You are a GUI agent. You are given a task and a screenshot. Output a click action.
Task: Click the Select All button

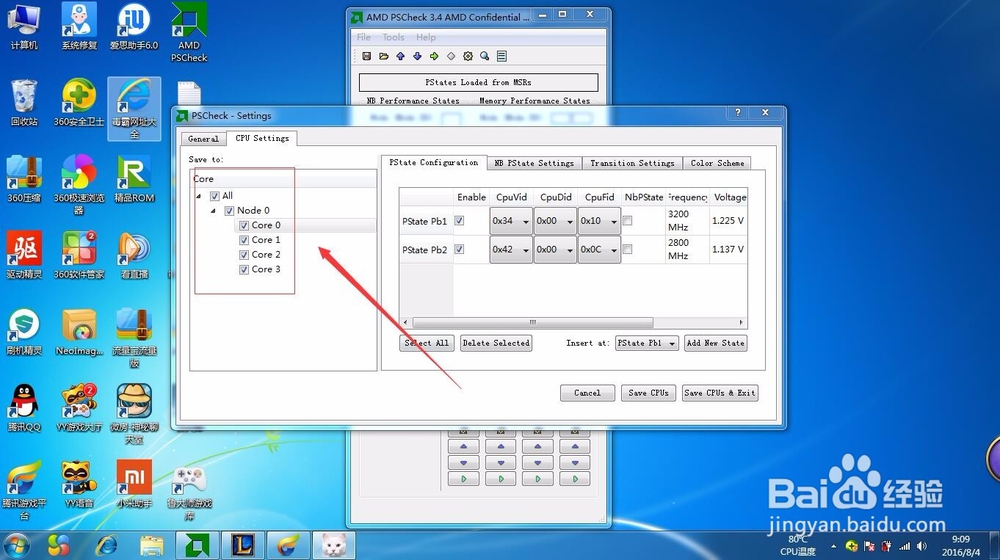[x=427, y=343]
